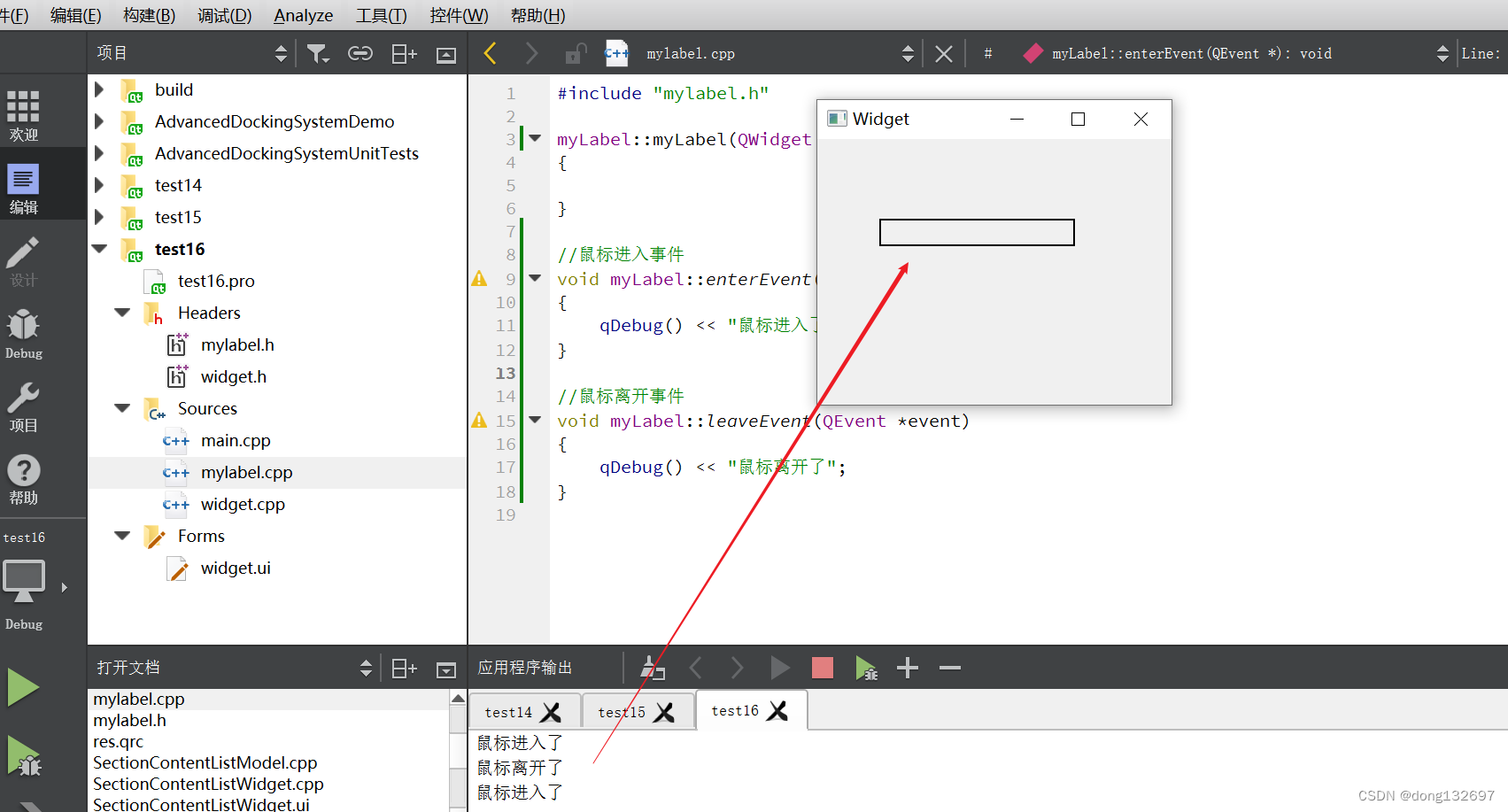Open mylabel.h in Headers
Viewport: 1508px width, 812px height.
(x=237, y=344)
